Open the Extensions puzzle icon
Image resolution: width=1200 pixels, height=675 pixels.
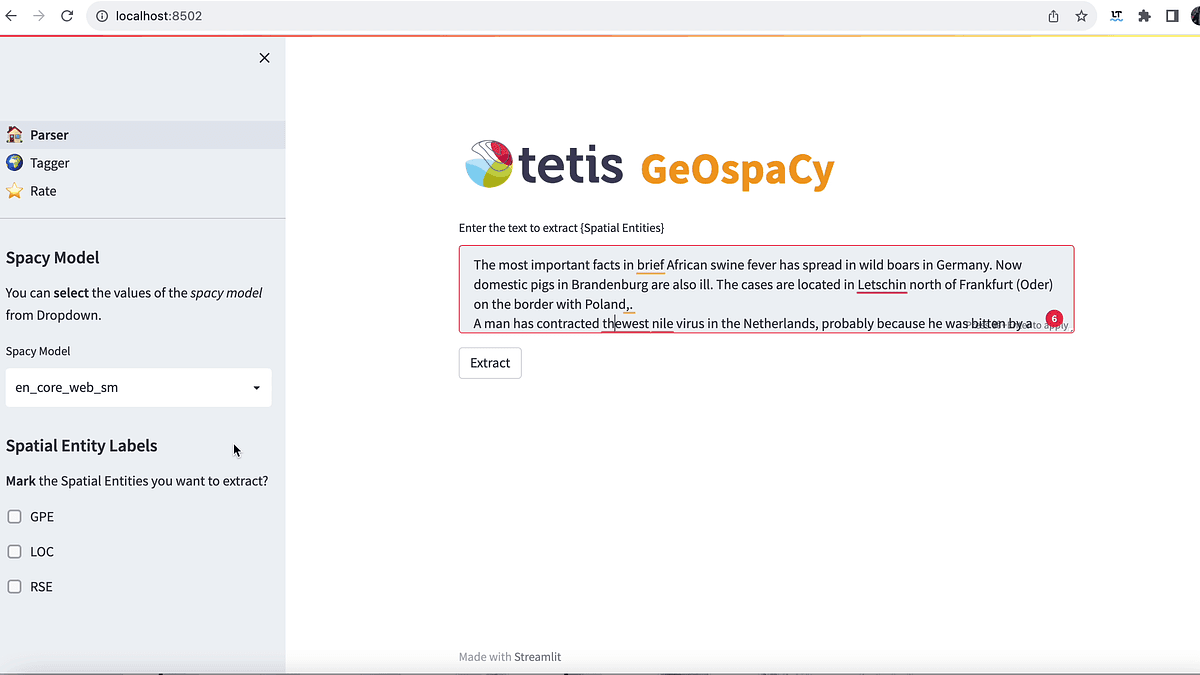(1145, 16)
